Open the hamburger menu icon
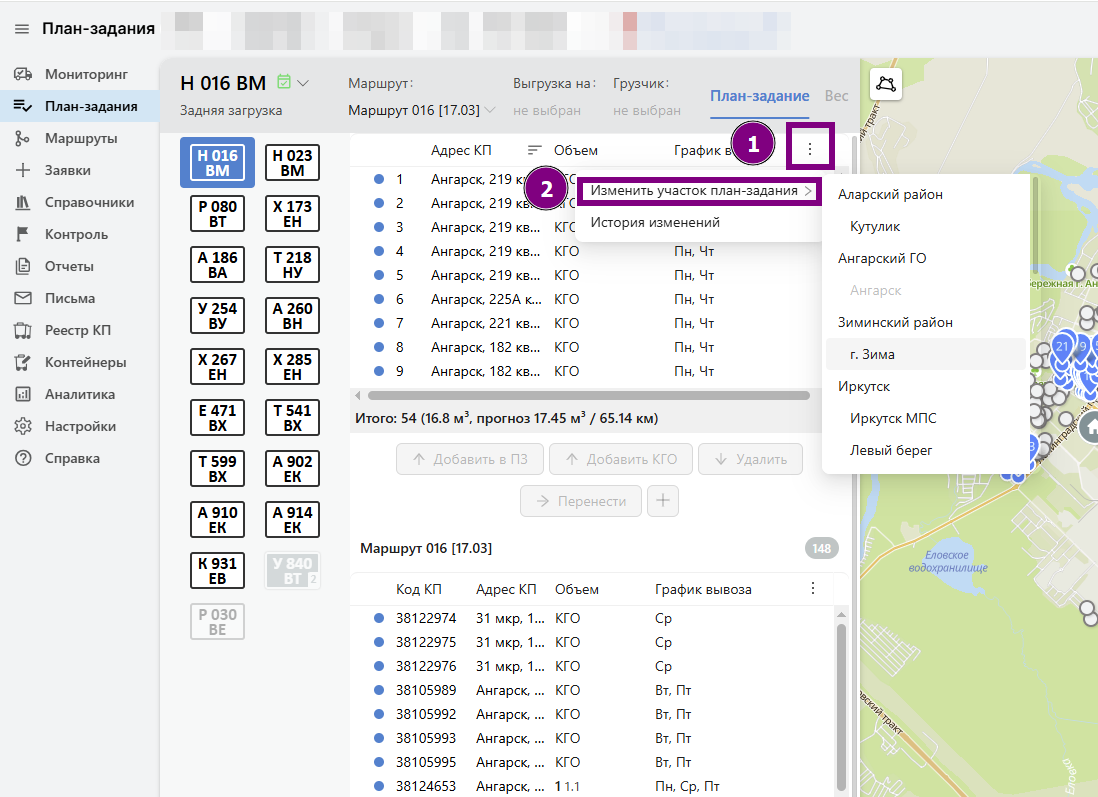Screen dimensions: 1098x797 click(x=22, y=29)
